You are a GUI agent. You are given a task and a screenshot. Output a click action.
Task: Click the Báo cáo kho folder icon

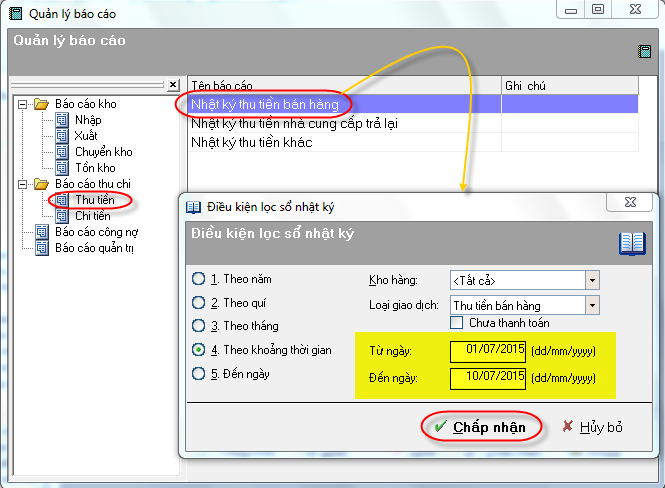tap(41, 104)
